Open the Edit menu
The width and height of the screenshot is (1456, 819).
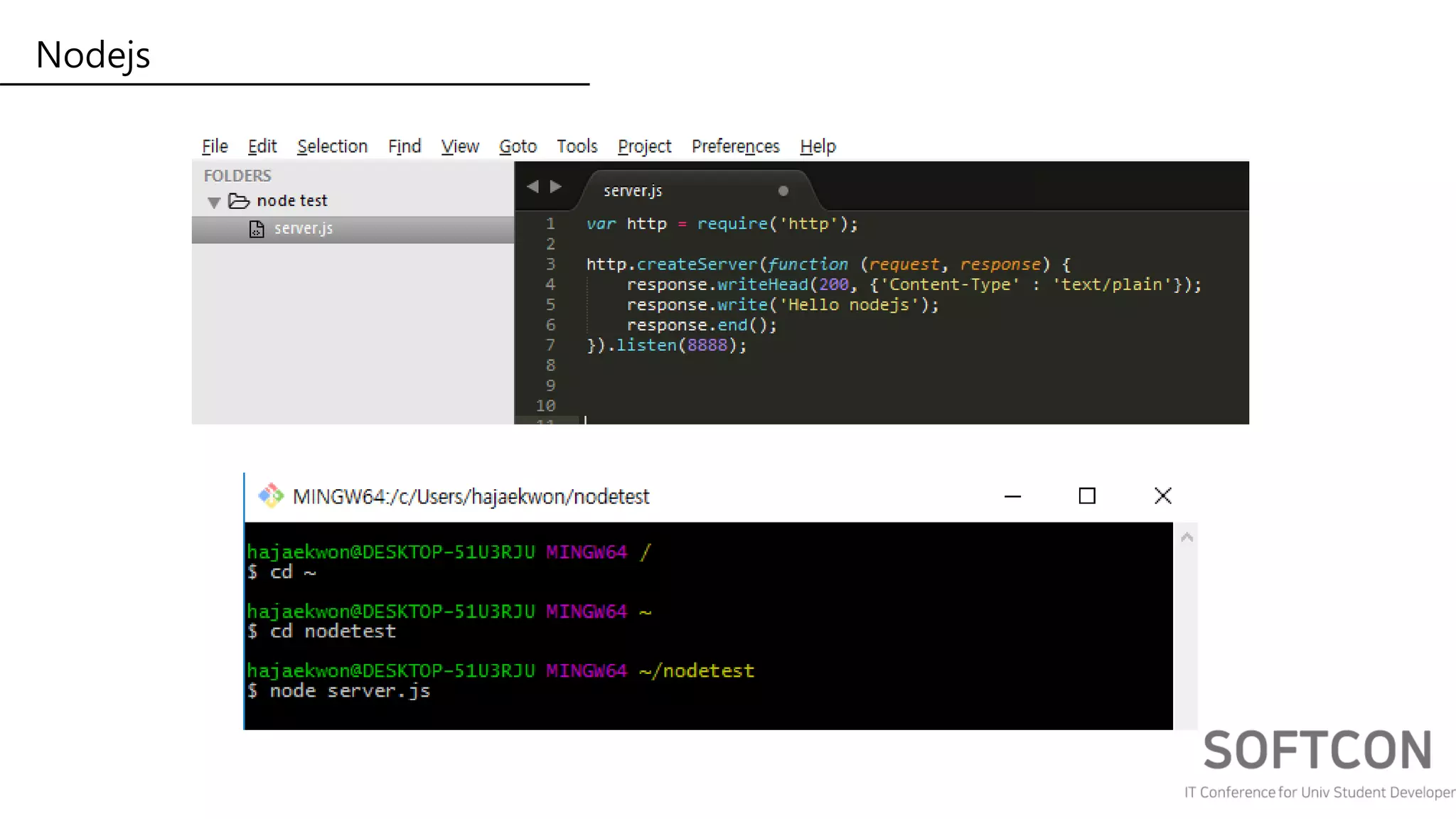[x=262, y=146]
